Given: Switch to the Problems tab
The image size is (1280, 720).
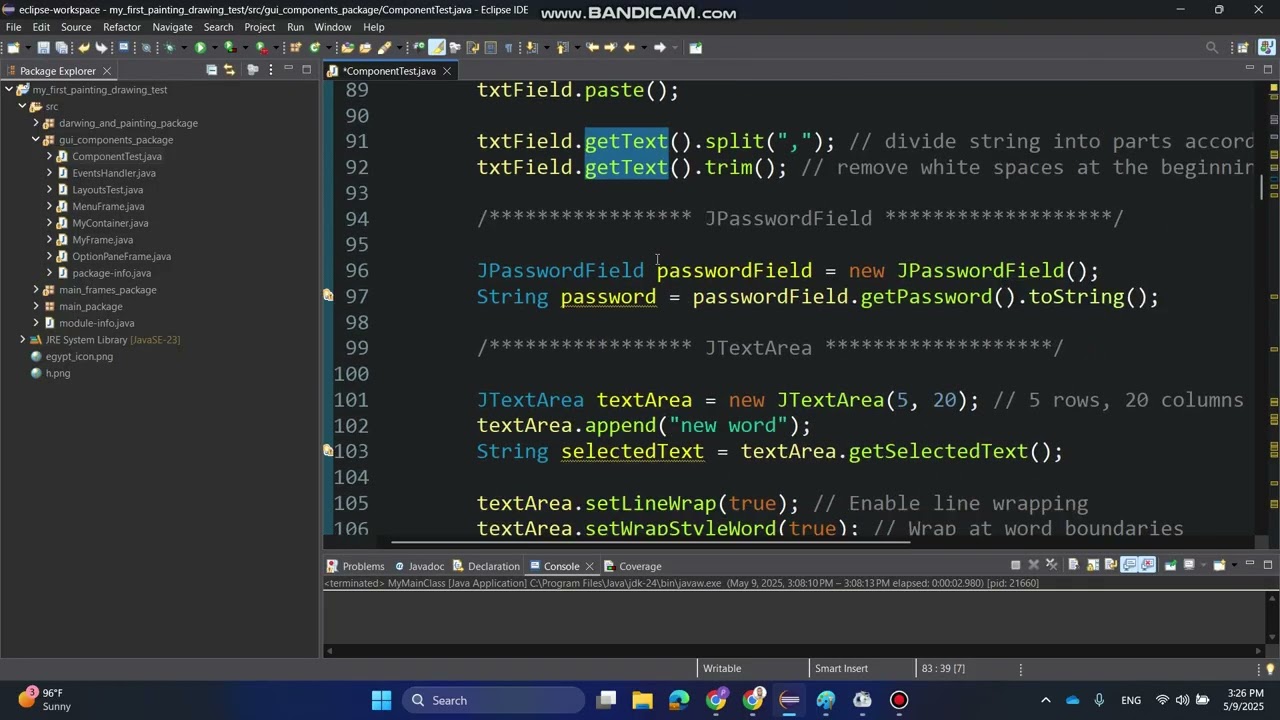Looking at the screenshot, I should coord(356,566).
